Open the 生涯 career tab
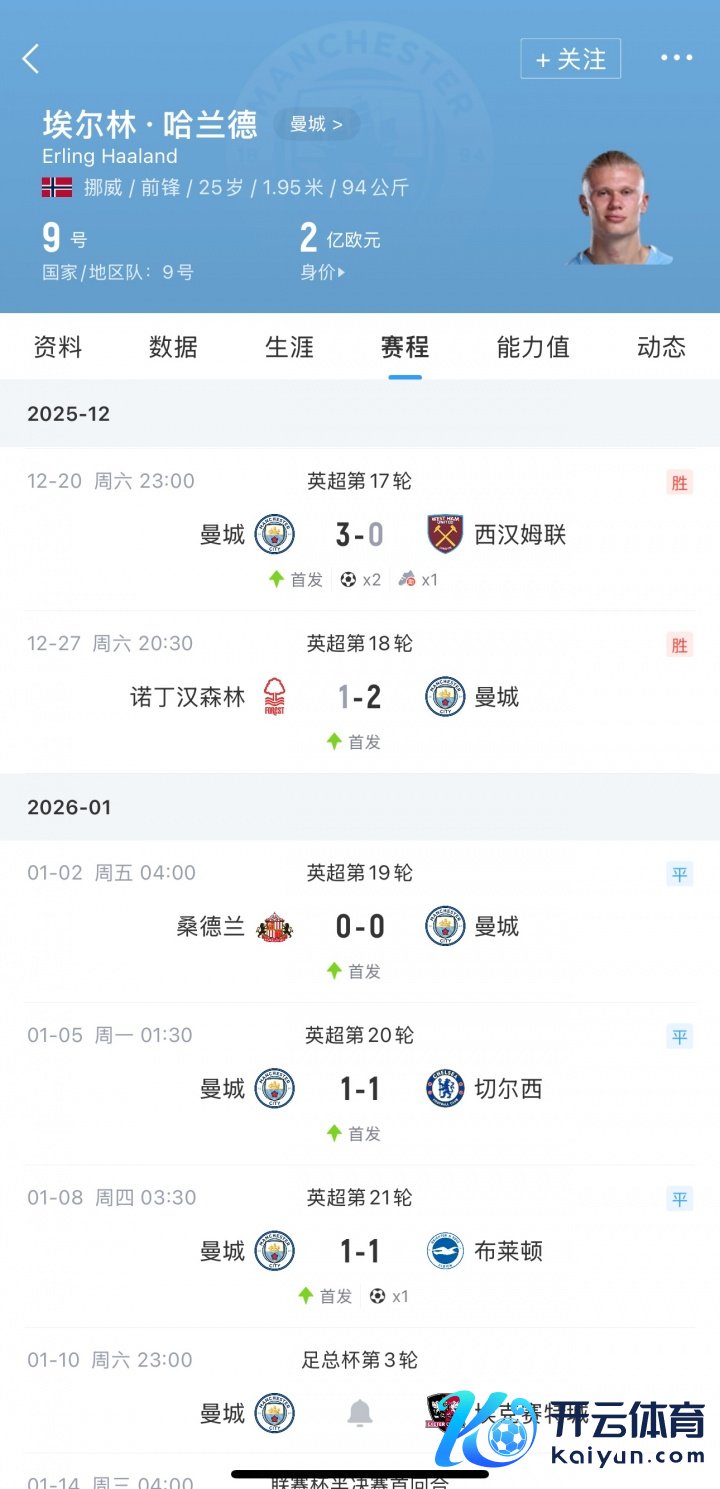Screen dimensions: 720x1489 (289, 347)
